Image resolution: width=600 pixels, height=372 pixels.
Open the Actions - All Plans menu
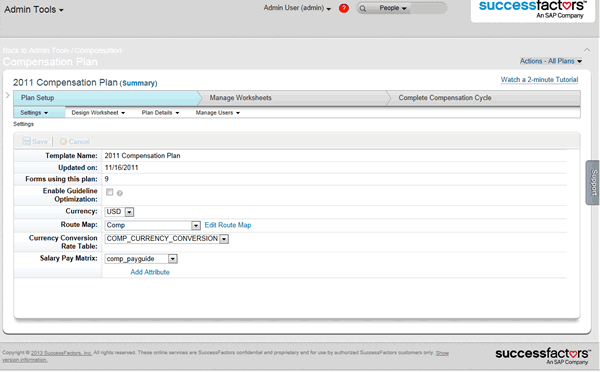tap(551, 61)
